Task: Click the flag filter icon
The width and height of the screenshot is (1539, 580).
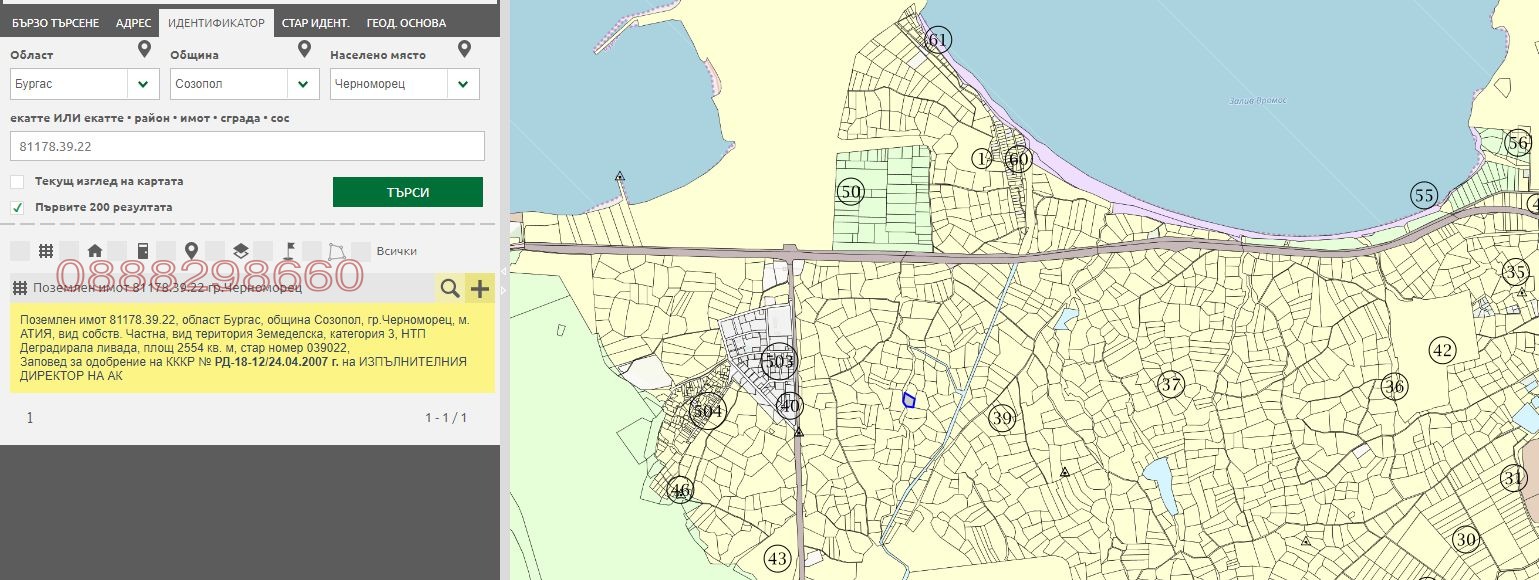Action: pyautogui.click(x=288, y=251)
